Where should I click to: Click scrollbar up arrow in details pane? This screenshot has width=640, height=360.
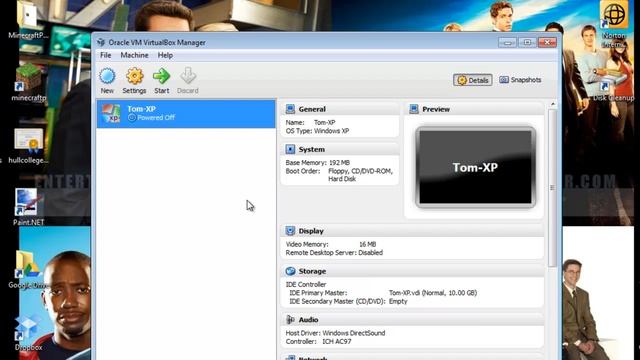553,104
